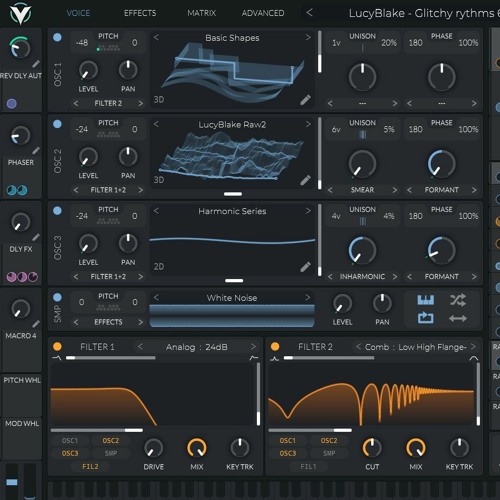Click the REV DLY AUT macro pencil icon
500x500 pixels.
(36, 64)
